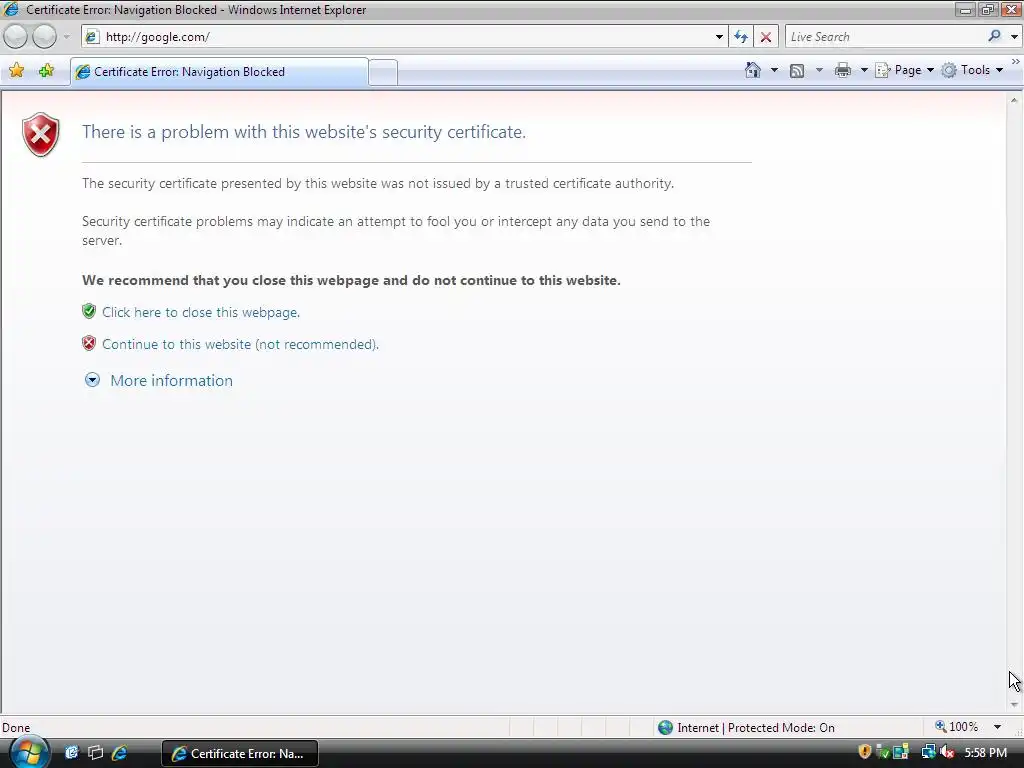This screenshot has width=1024, height=768.
Task: Click the Live Search input box
Action: (x=885, y=37)
